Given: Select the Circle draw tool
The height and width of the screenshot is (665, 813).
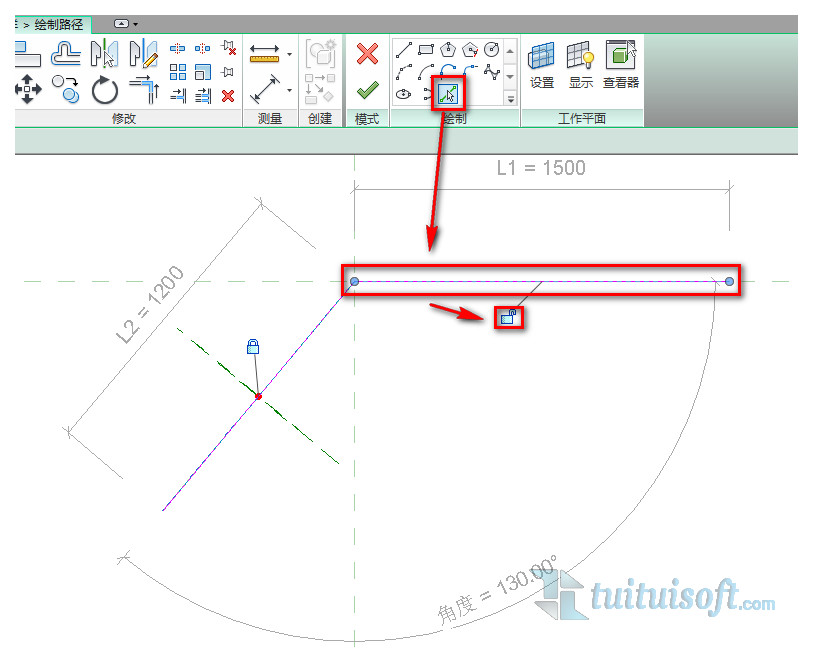Looking at the screenshot, I should pyautogui.click(x=492, y=50).
